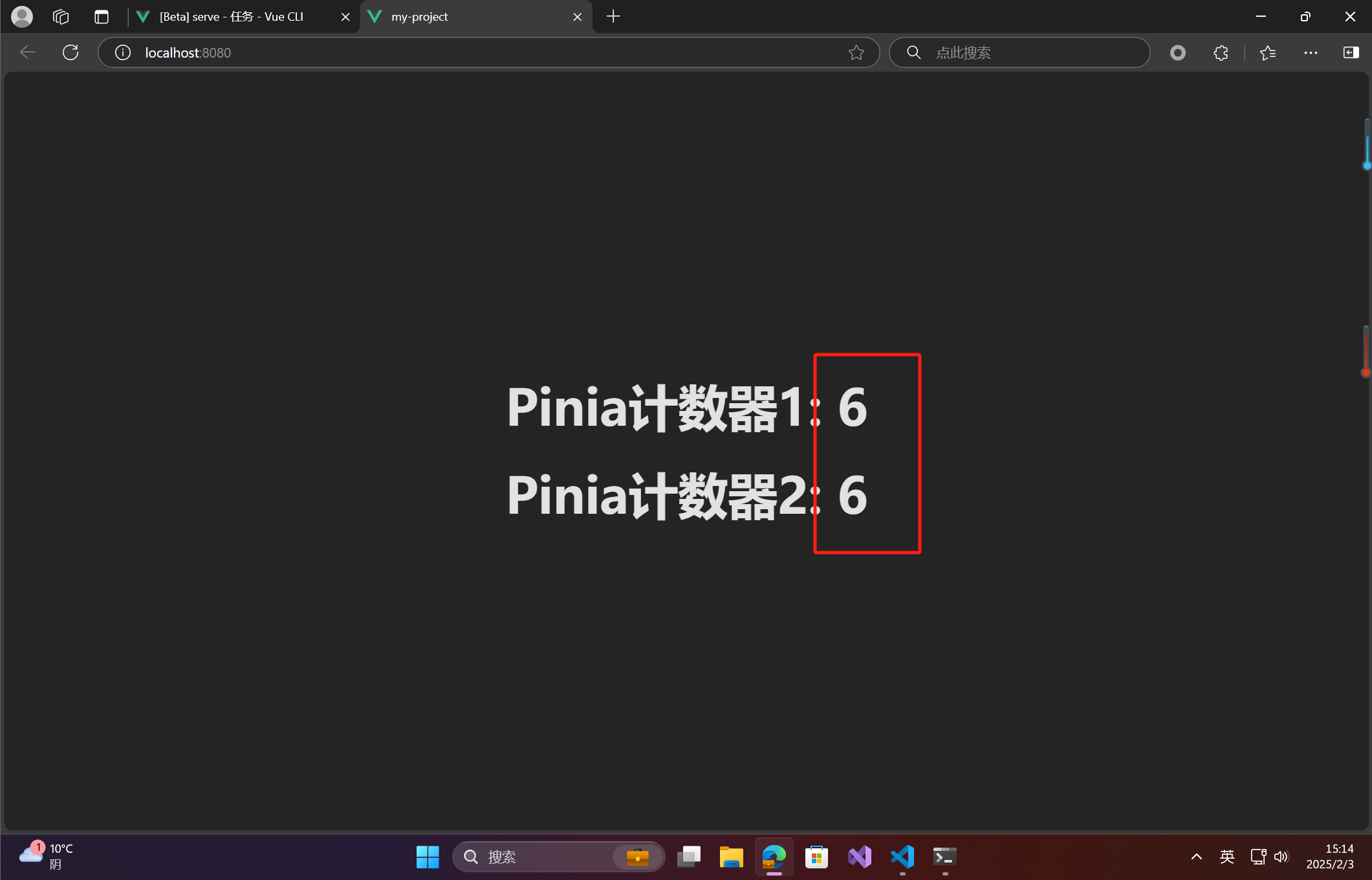The height and width of the screenshot is (880, 1372).
Task: Click File Explorer in the taskbar
Action: [x=731, y=857]
